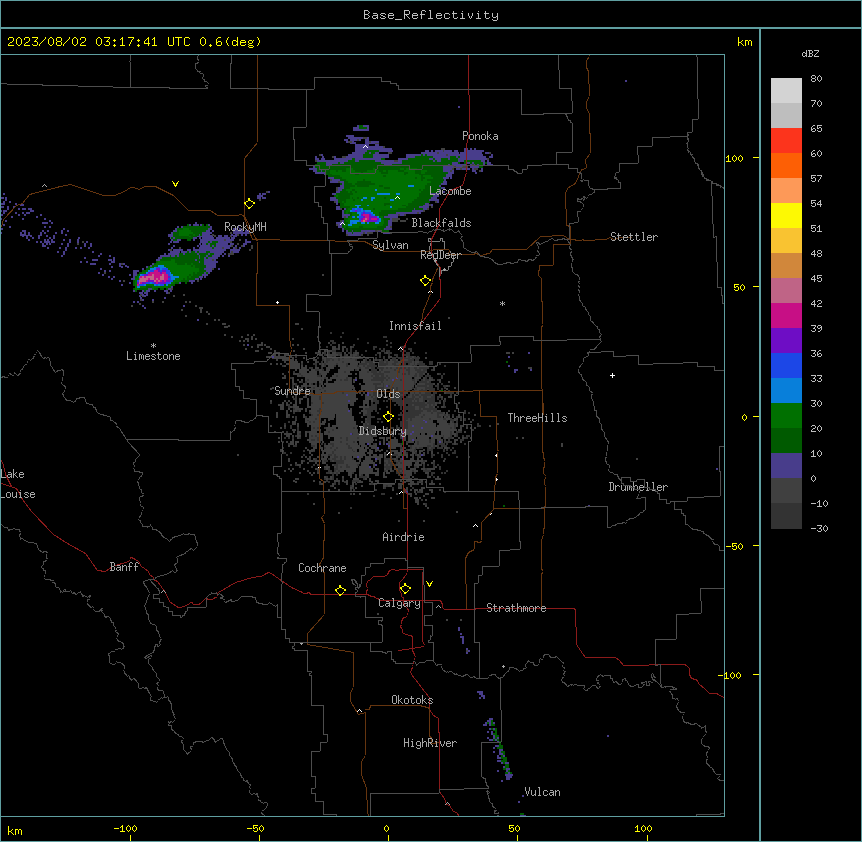Select the orange 57-60 dBZ legend swatch
862x842 pixels.
(786, 165)
